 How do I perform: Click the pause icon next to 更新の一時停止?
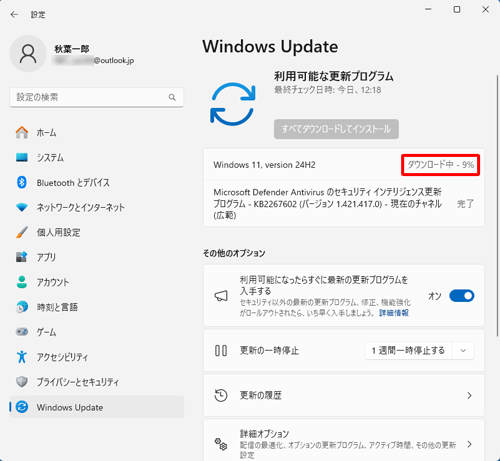[221, 351]
